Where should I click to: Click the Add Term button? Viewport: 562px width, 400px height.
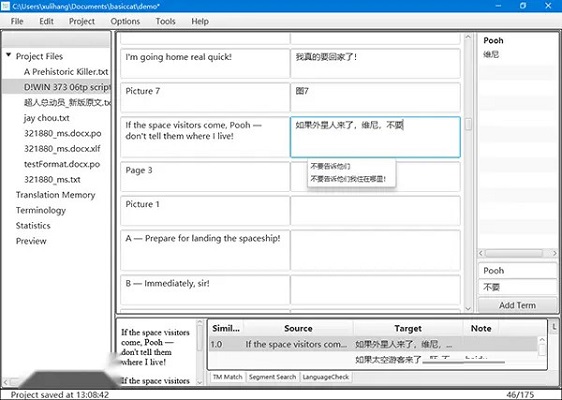tap(517, 305)
